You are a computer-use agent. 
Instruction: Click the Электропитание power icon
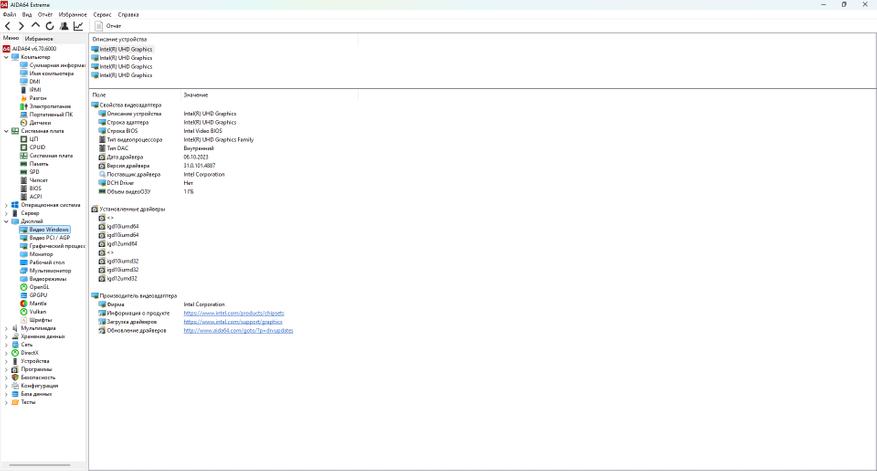(x=23, y=106)
